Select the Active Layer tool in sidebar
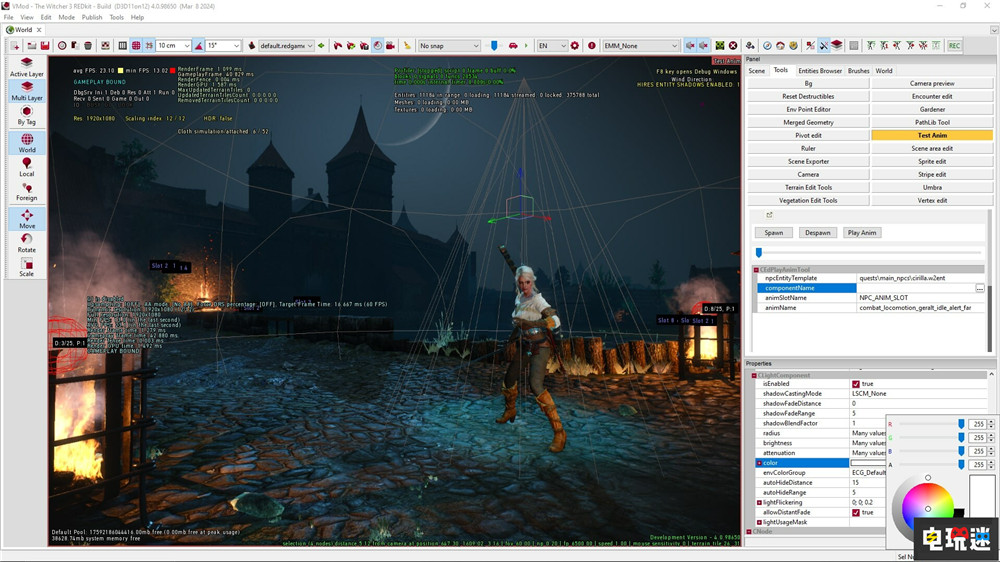Image resolution: width=1000 pixels, height=562 pixels. [x=27, y=67]
